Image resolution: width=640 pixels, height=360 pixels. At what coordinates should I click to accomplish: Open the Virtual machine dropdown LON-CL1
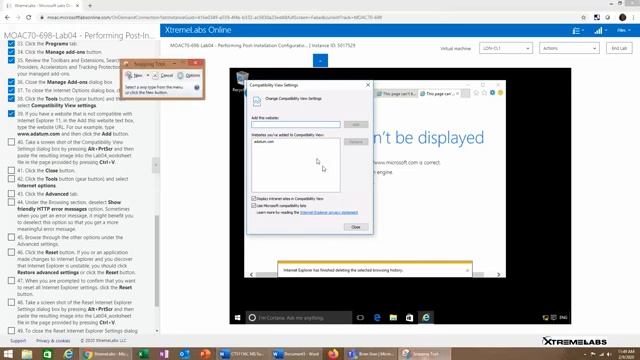coord(506,48)
